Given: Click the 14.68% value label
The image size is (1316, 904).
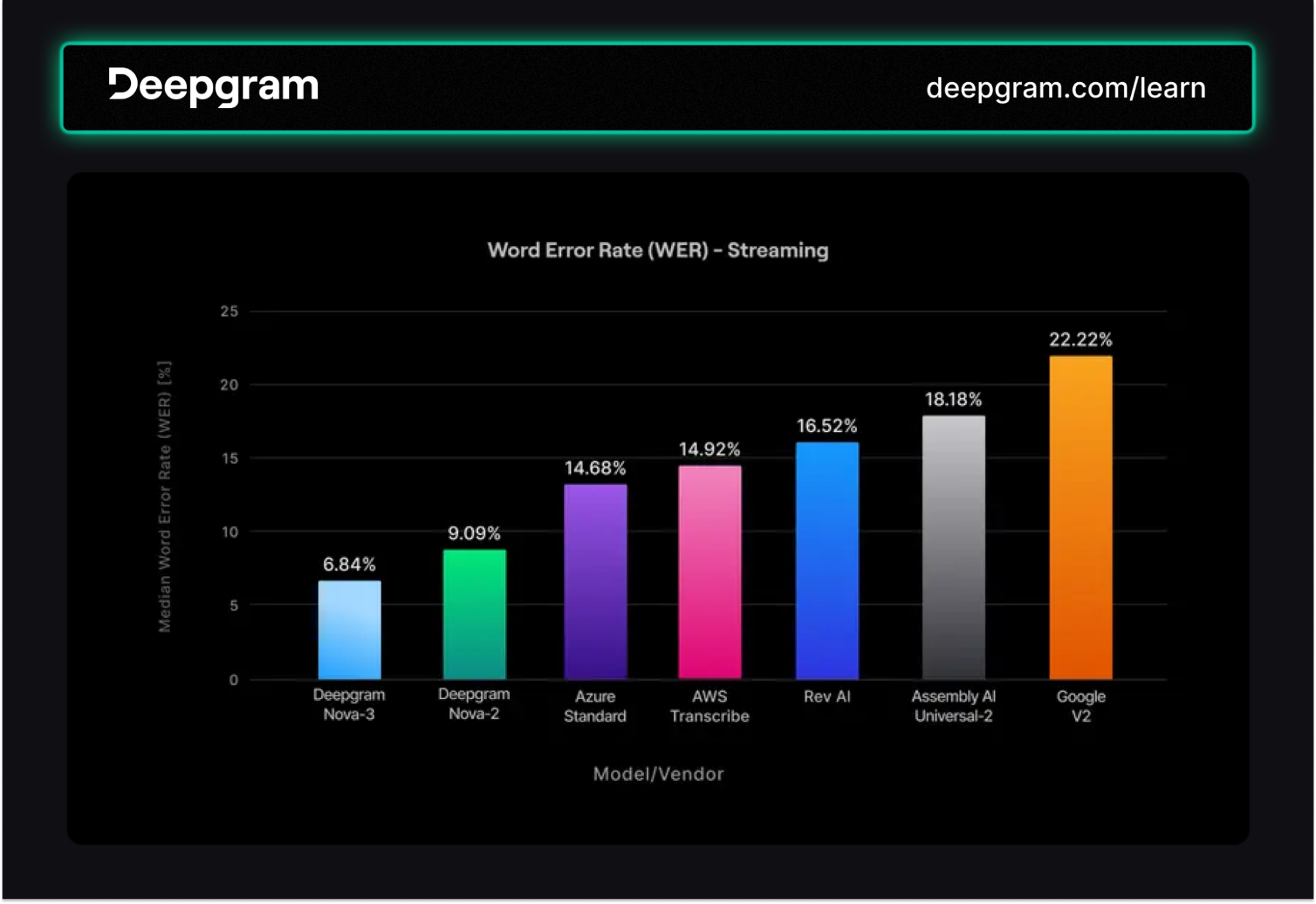Looking at the screenshot, I should tap(595, 468).
